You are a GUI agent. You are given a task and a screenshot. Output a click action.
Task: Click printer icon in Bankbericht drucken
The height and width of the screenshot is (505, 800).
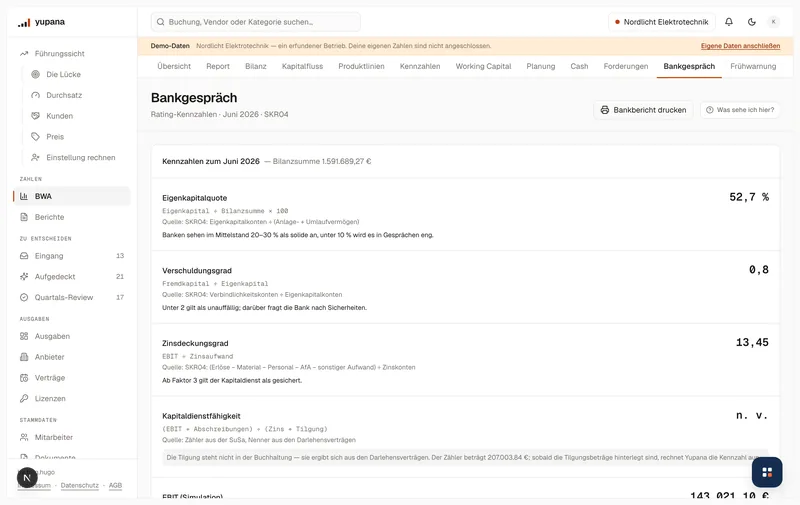pos(605,110)
